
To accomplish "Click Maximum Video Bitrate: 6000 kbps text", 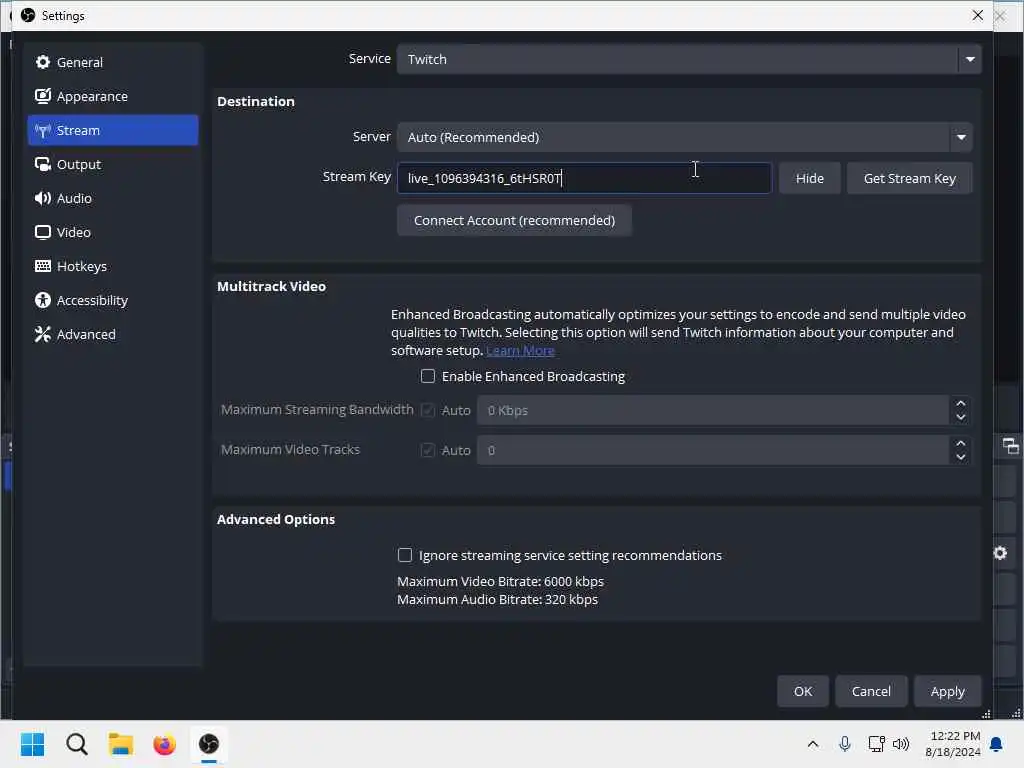I will coord(500,581).
